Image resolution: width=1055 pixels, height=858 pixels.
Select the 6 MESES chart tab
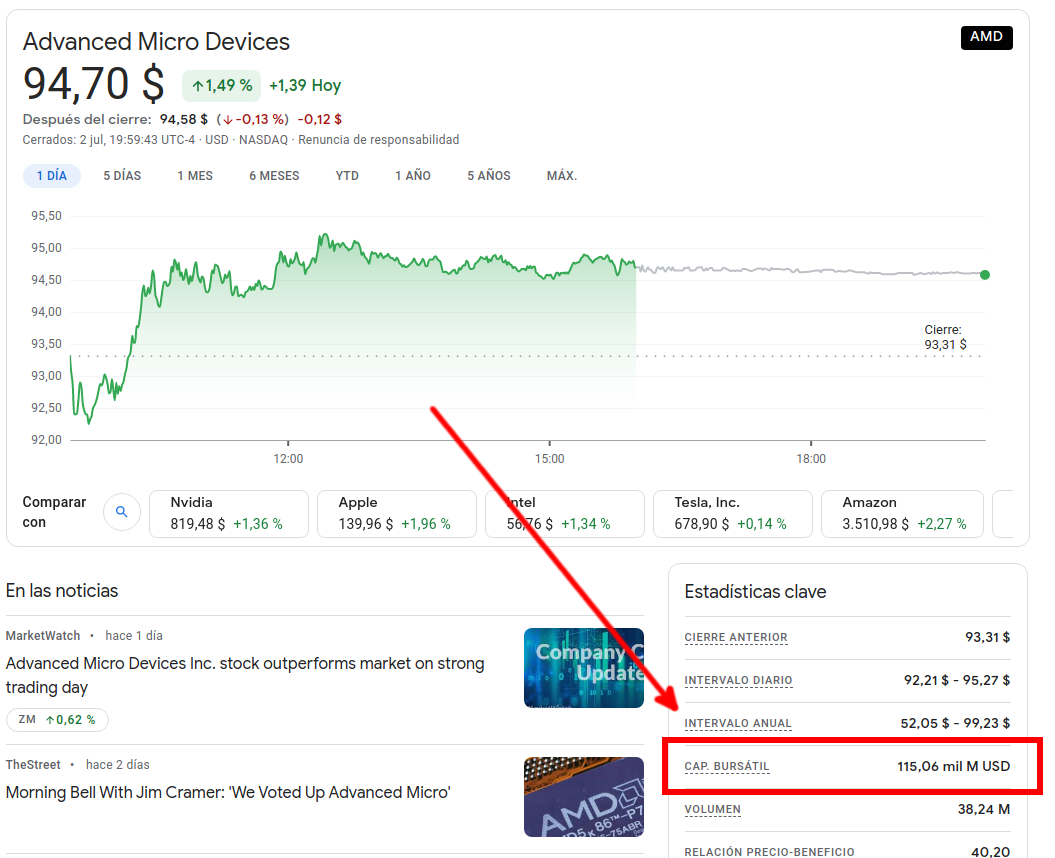[x=274, y=176]
